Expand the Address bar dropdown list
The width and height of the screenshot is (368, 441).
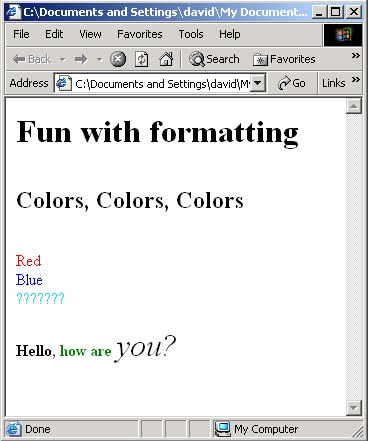click(257, 83)
